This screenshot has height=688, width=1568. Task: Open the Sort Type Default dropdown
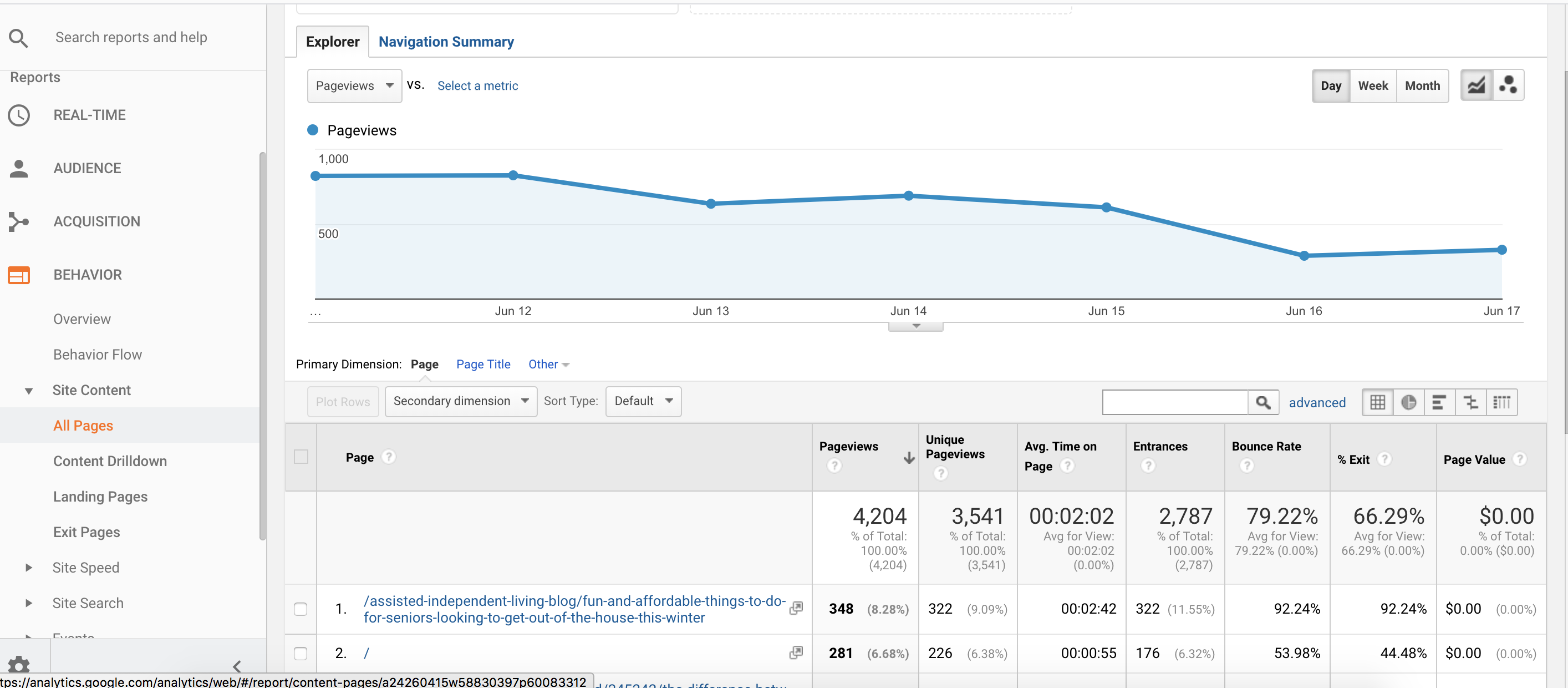643,401
